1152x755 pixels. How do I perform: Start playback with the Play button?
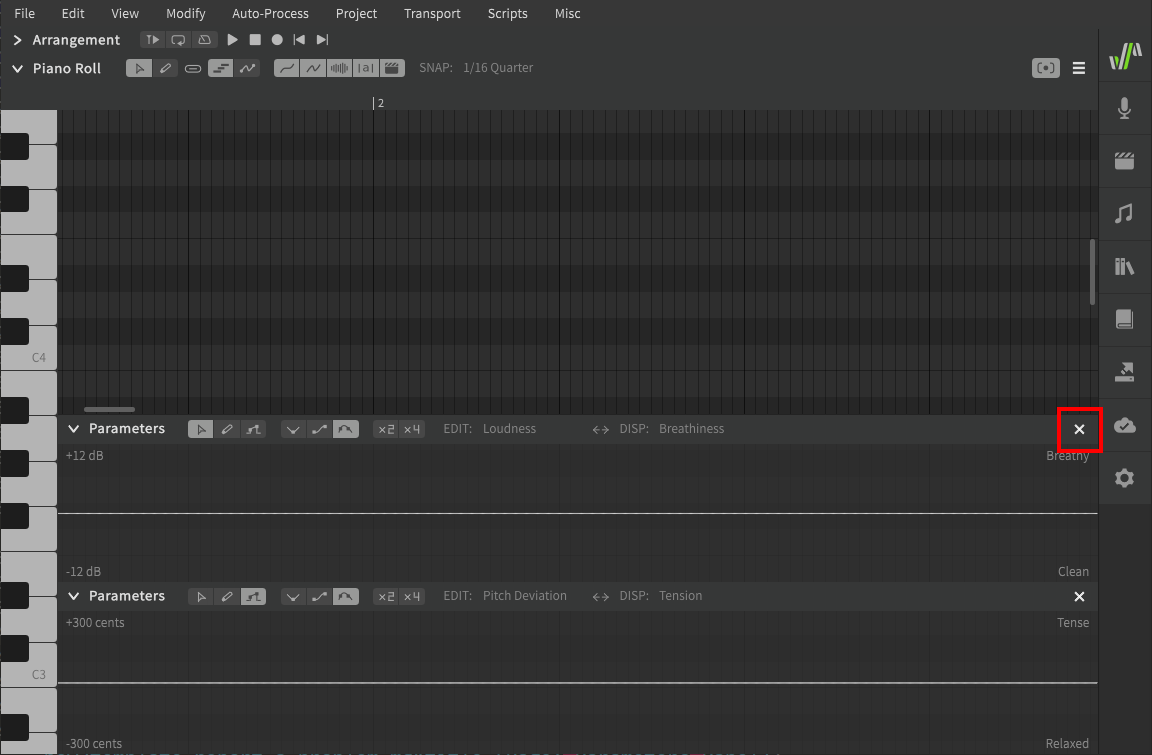point(233,40)
